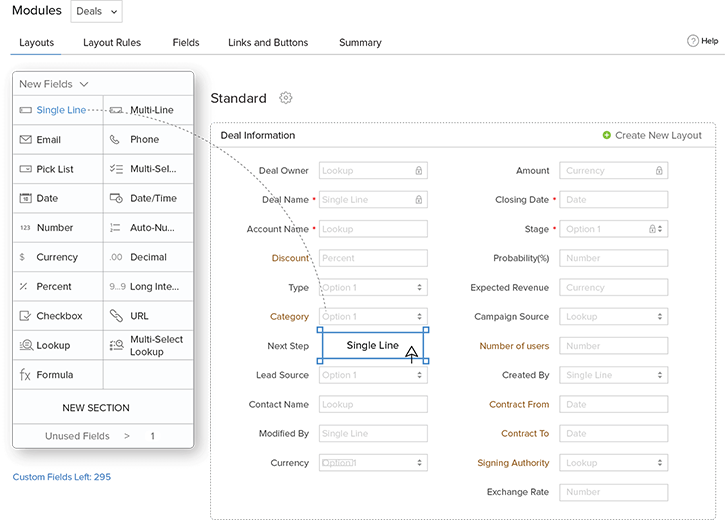Pick the Number field type
The image size is (725, 520).
[58, 228]
